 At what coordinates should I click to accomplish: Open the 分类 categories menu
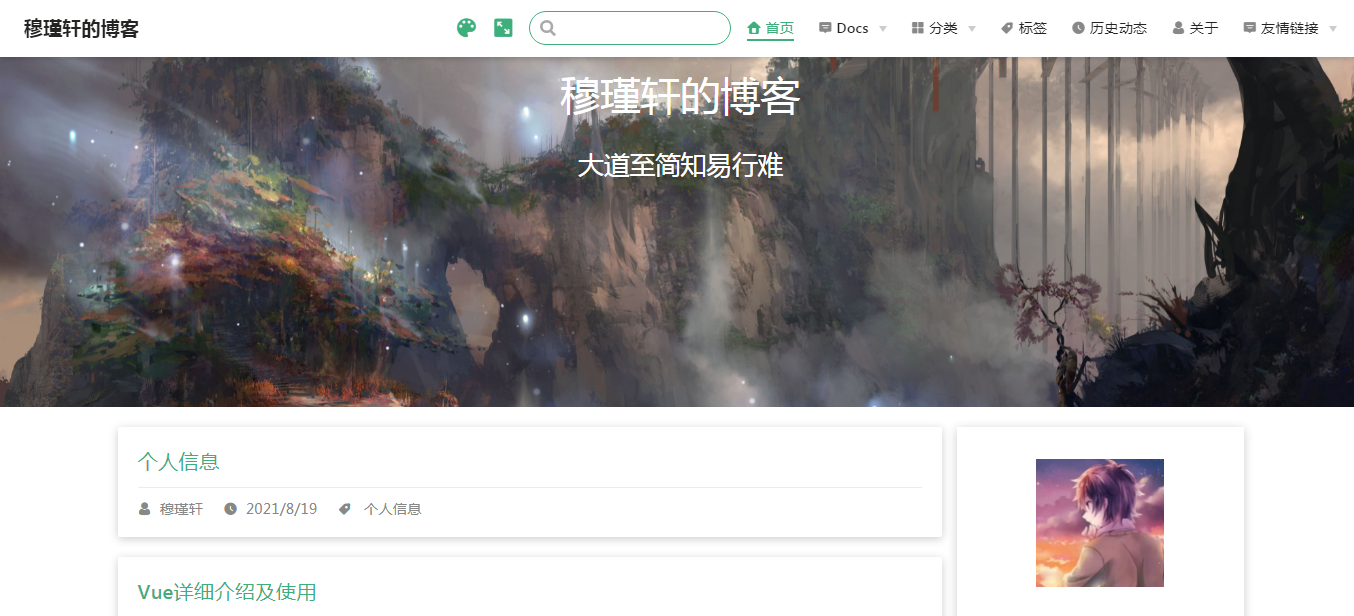pos(944,28)
